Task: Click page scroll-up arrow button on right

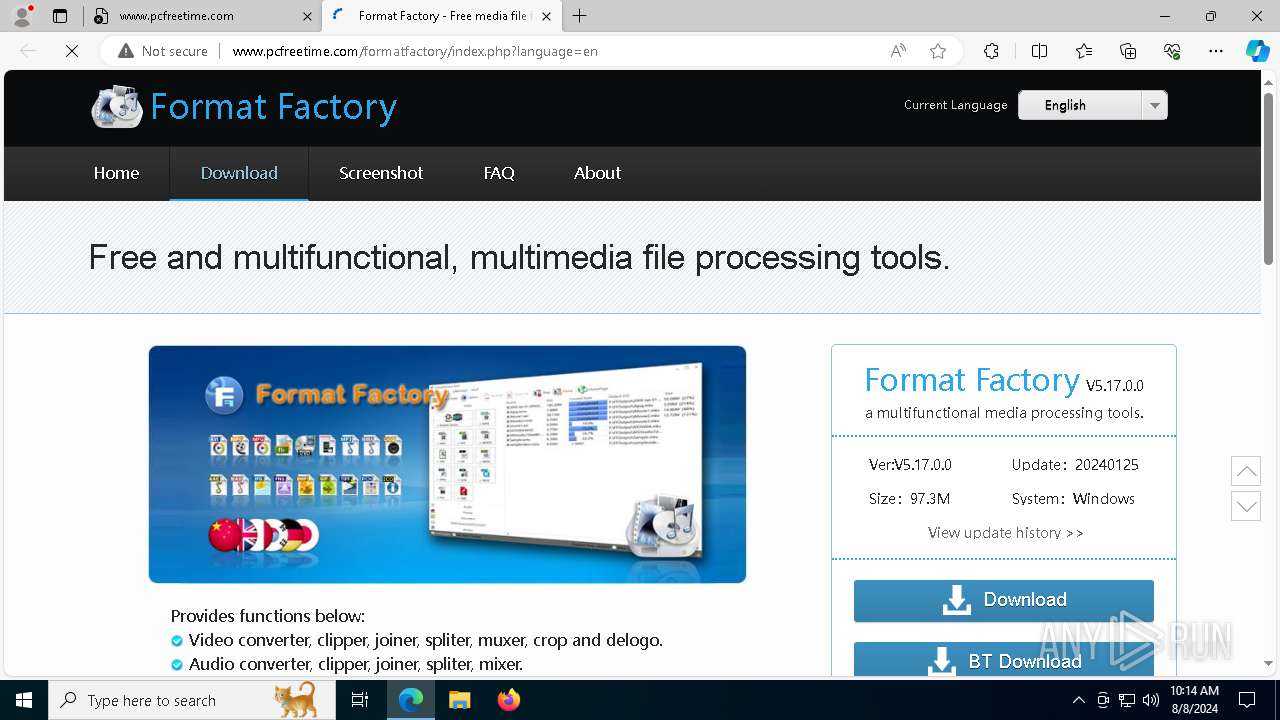Action: click(x=1246, y=471)
